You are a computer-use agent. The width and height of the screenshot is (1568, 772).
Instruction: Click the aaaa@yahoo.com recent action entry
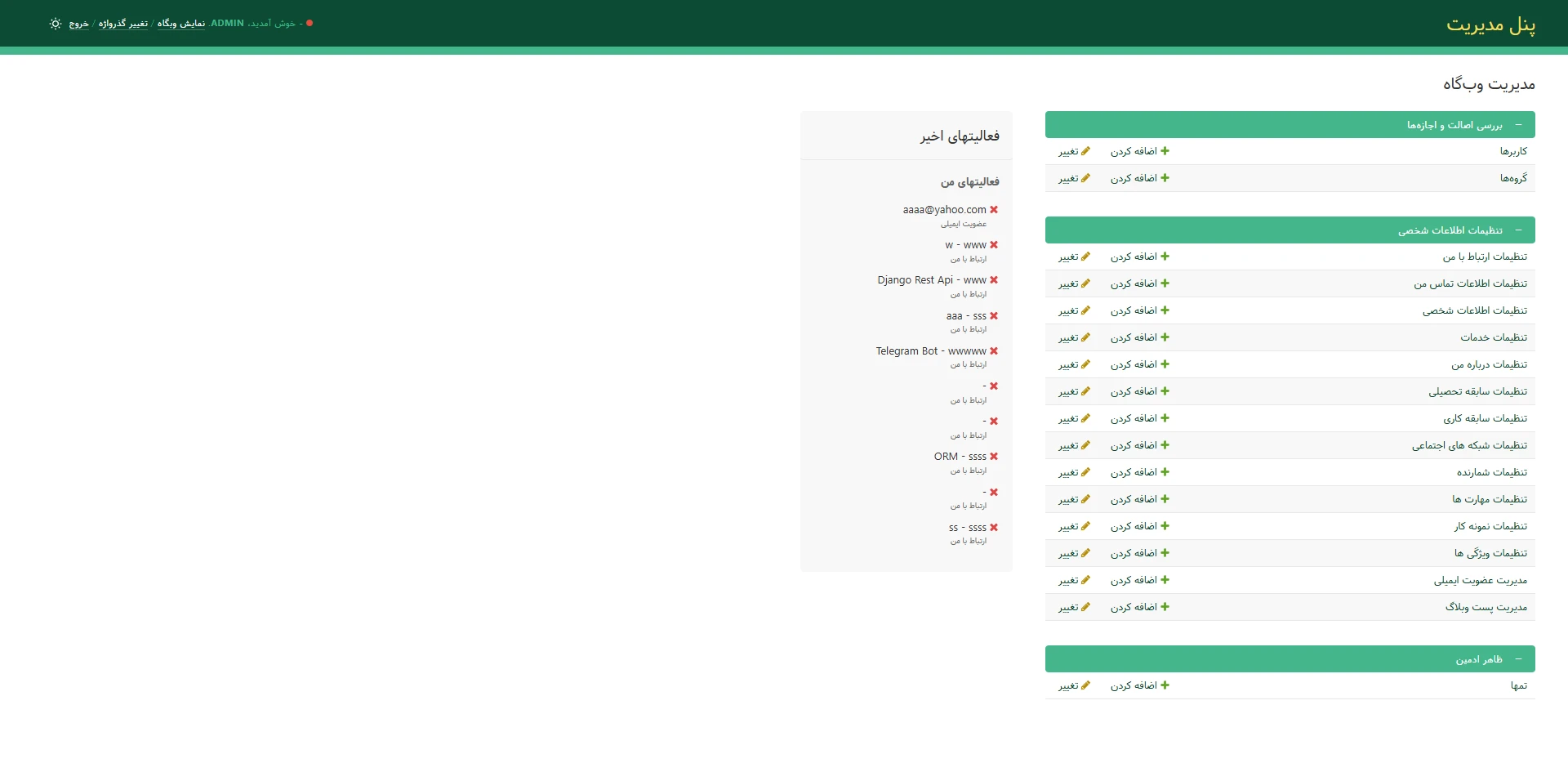coord(944,210)
